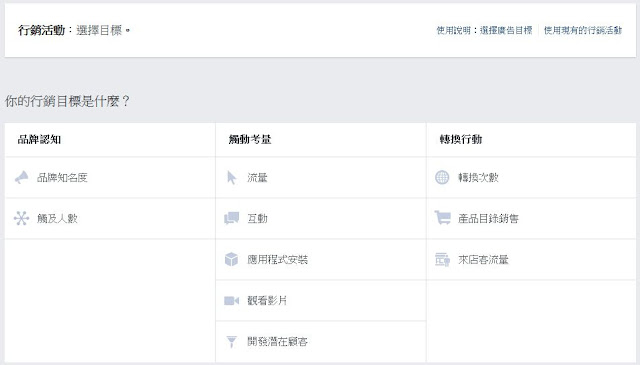Click the video camera icon for 觀看影片

(231, 301)
